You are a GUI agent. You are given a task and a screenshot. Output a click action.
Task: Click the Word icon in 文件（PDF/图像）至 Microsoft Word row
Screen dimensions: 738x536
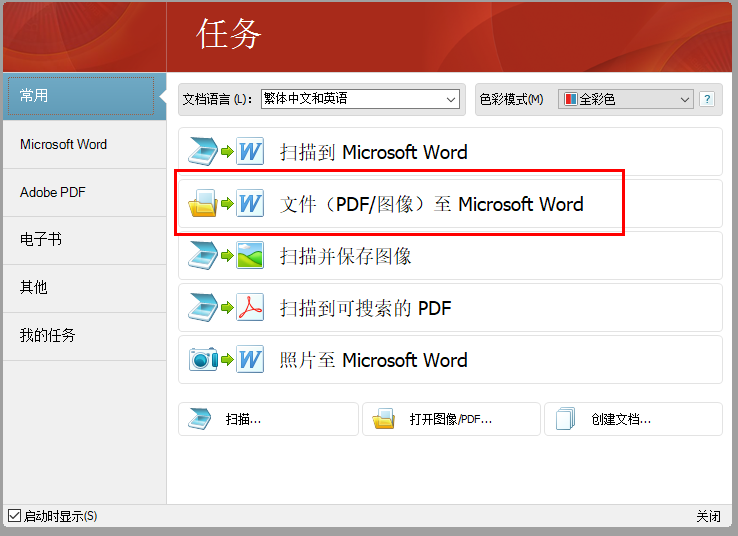250,203
